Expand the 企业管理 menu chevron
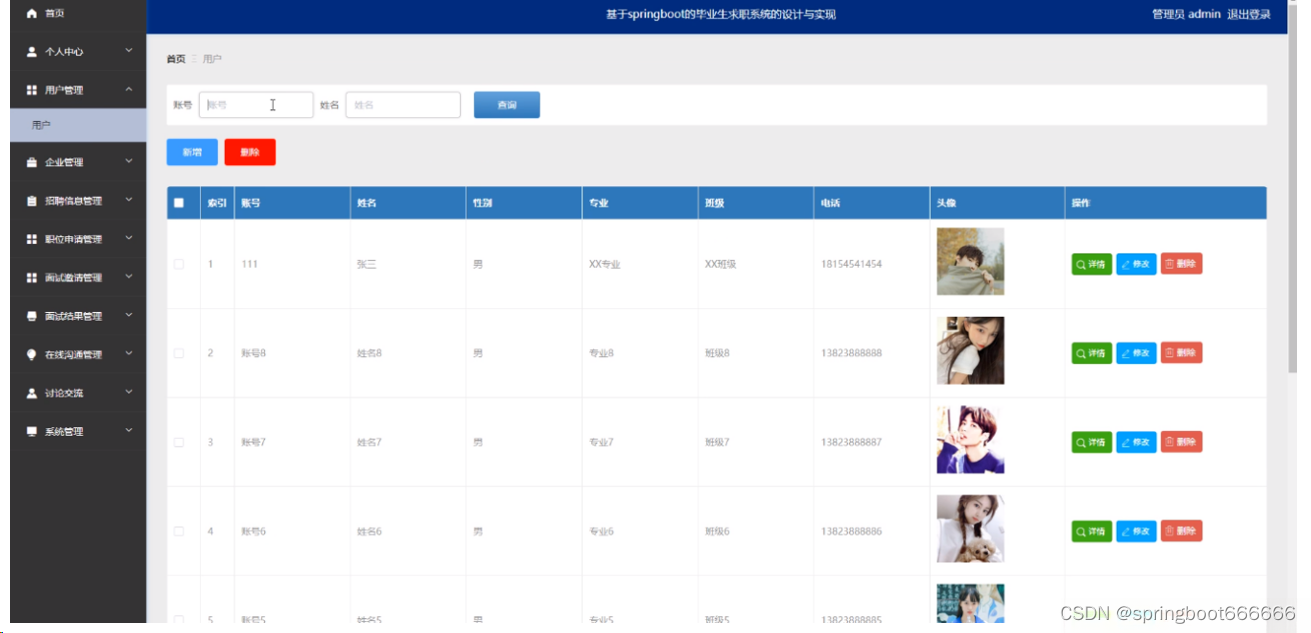Screen dimensions: 1311x633 tap(129, 161)
